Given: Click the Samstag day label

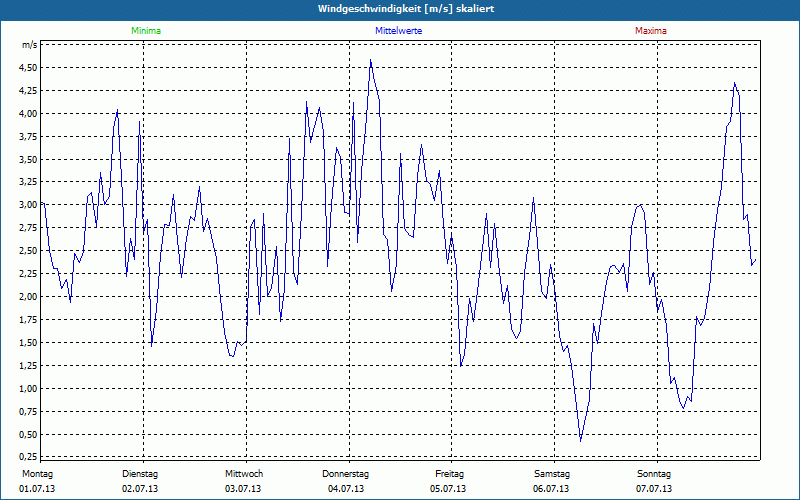Looking at the screenshot, I should click(552, 474).
